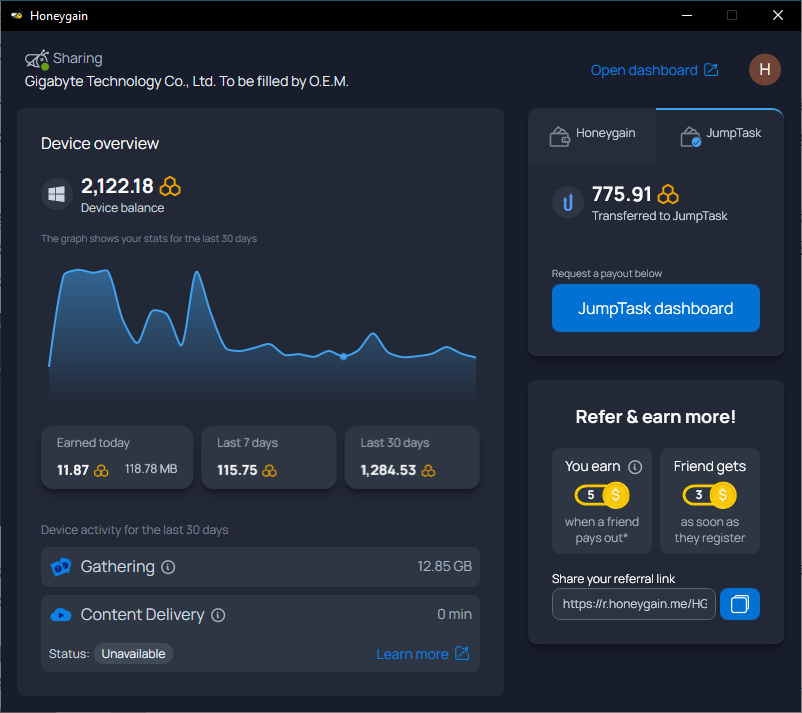Click the highlighted data point on the graph
This screenshot has width=802, height=713.
[344, 356]
